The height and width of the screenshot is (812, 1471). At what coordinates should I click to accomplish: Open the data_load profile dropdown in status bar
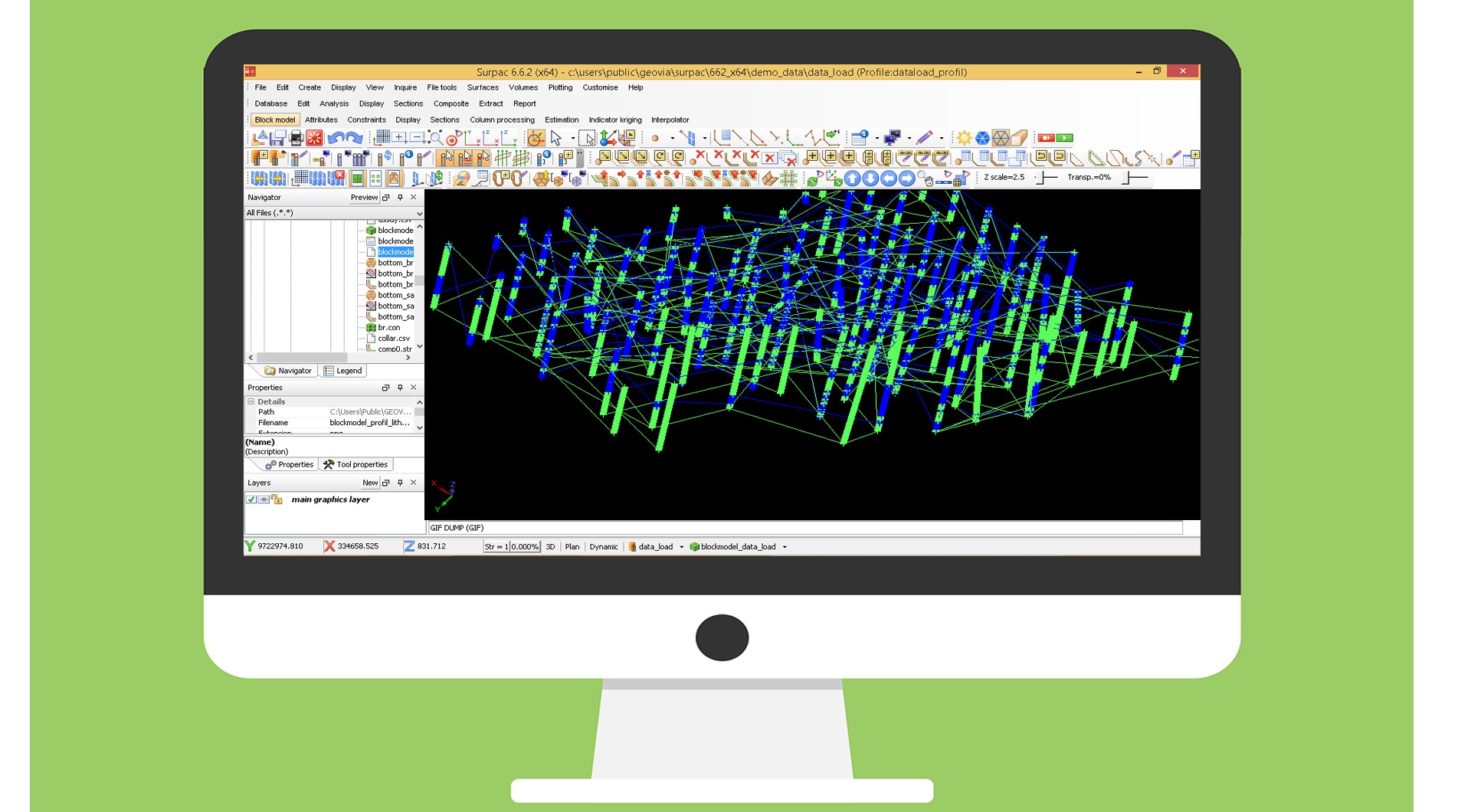[681, 547]
